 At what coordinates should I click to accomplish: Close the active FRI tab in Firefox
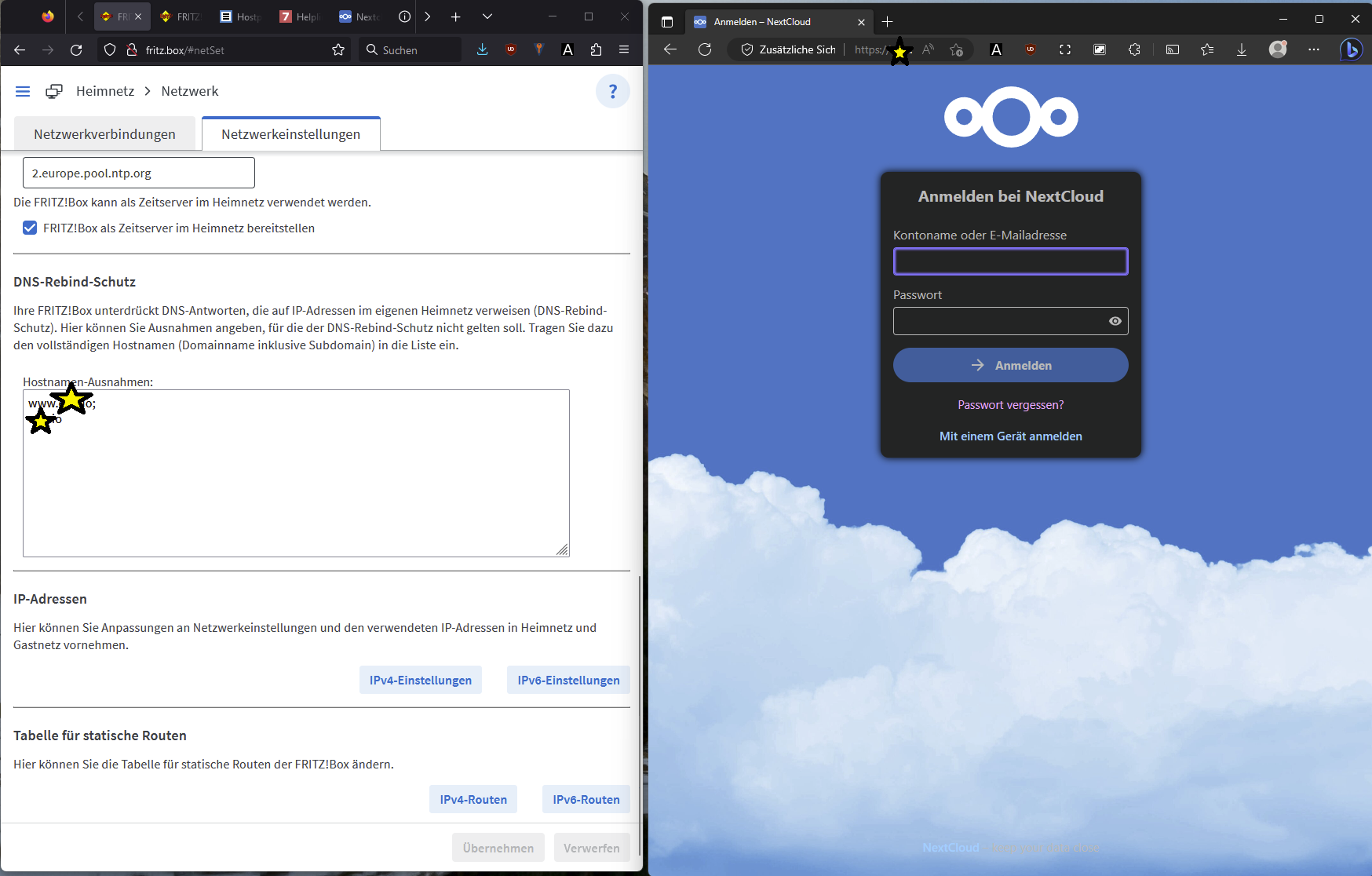(138, 16)
